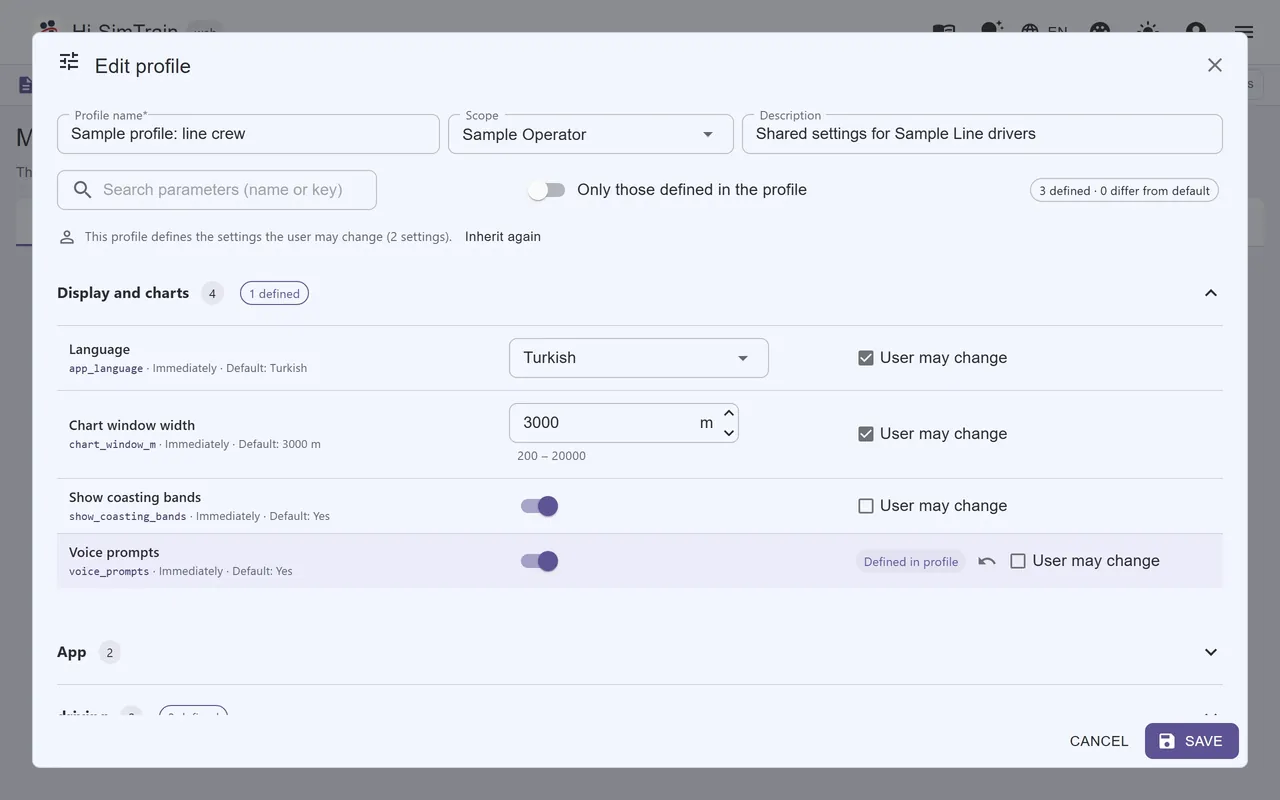Click the 'voice_prompts' key text
Viewport: 1280px width, 800px height.
pyautogui.click(x=109, y=571)
